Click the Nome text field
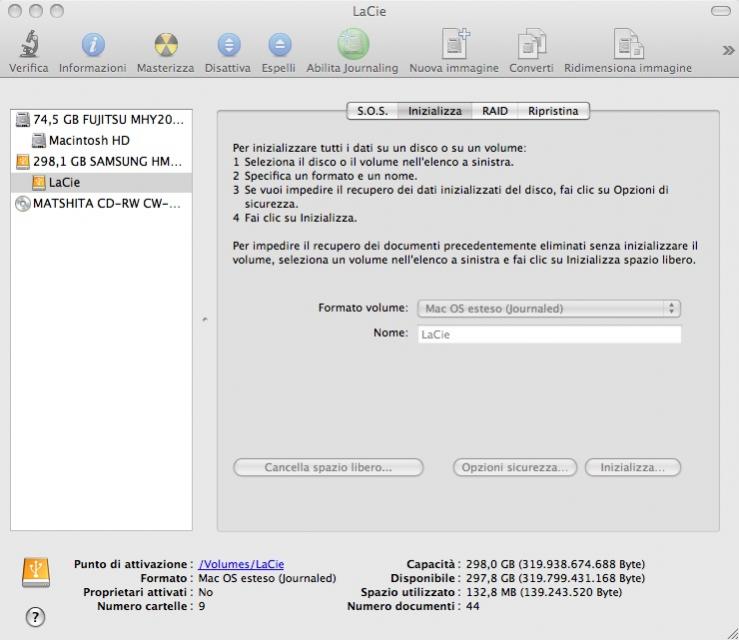This screenshot has width=739, height=640. (x=549, y=335)
